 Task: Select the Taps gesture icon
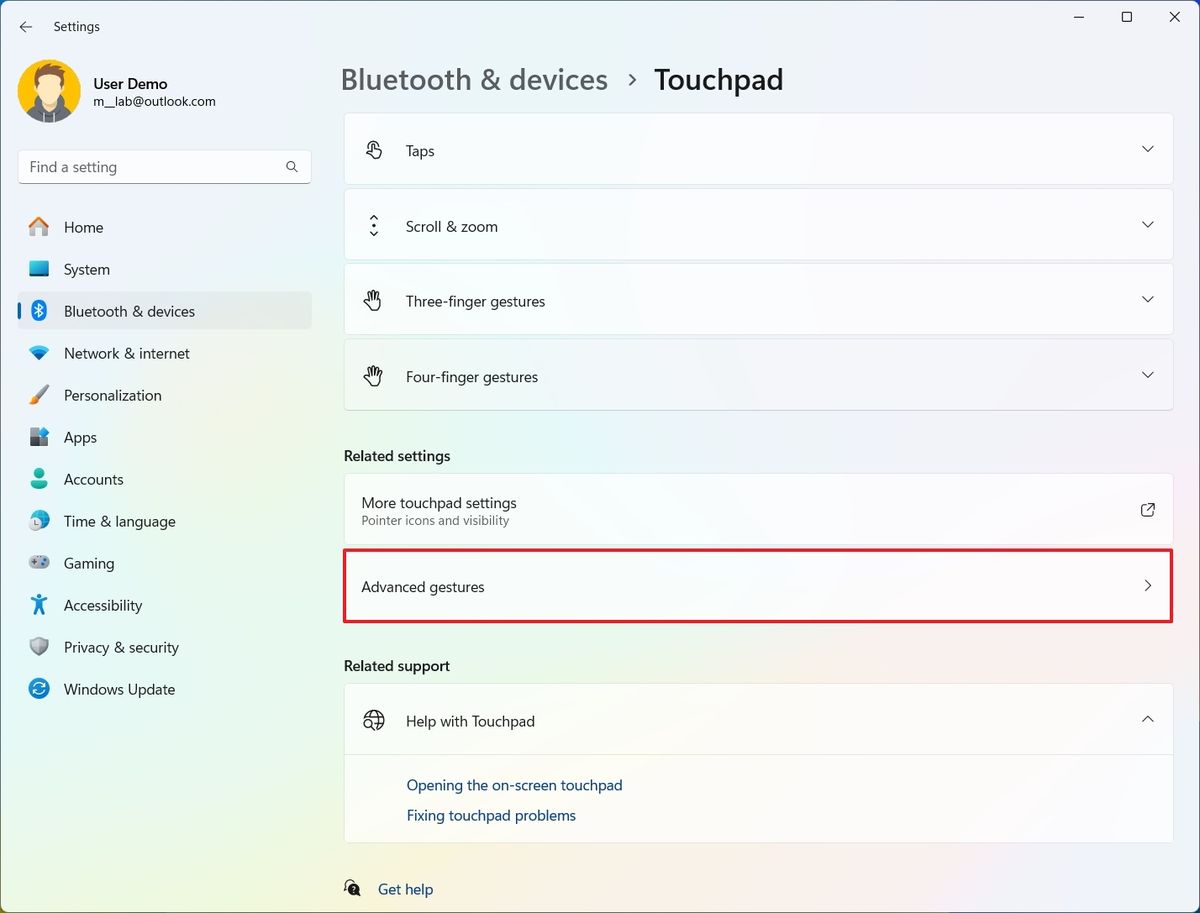[374, 149]
